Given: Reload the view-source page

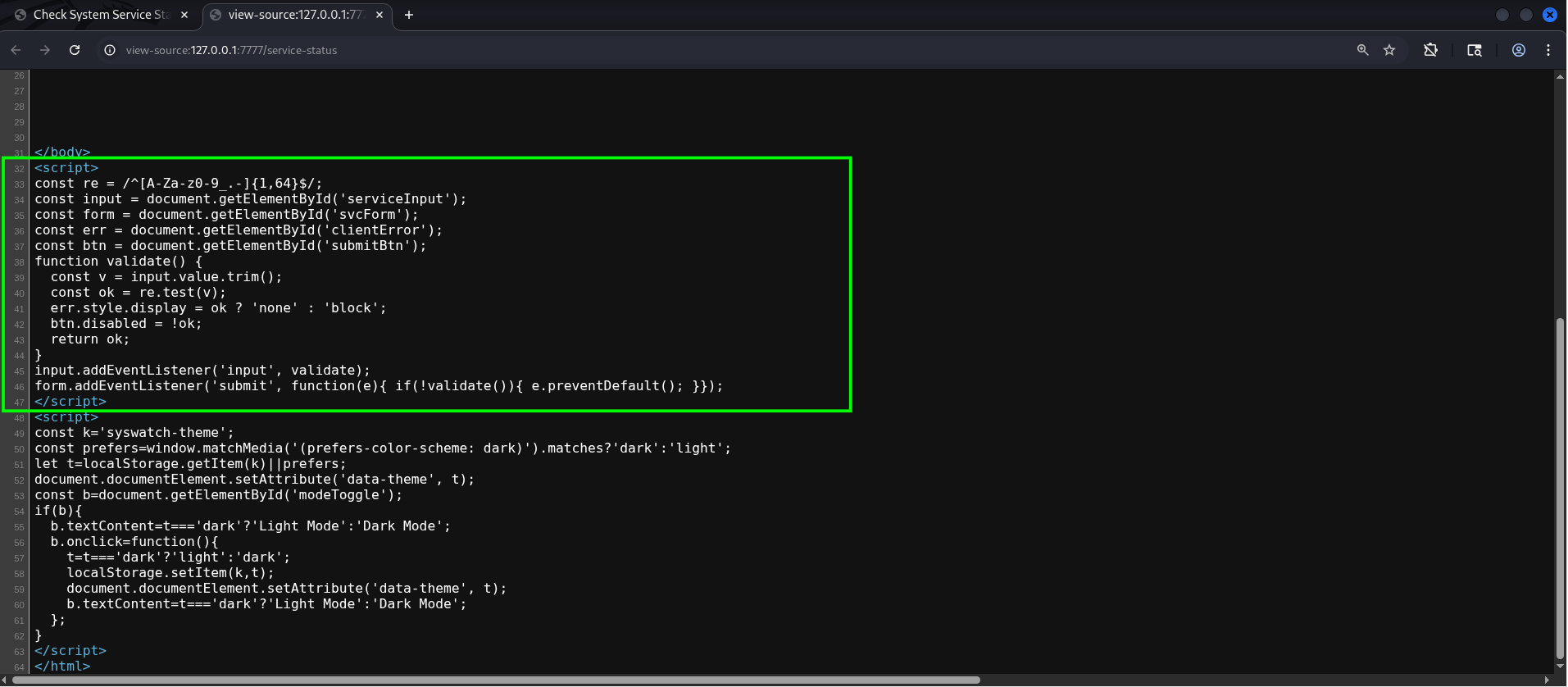Looking at the screenshot, I should tap(75, 50).
